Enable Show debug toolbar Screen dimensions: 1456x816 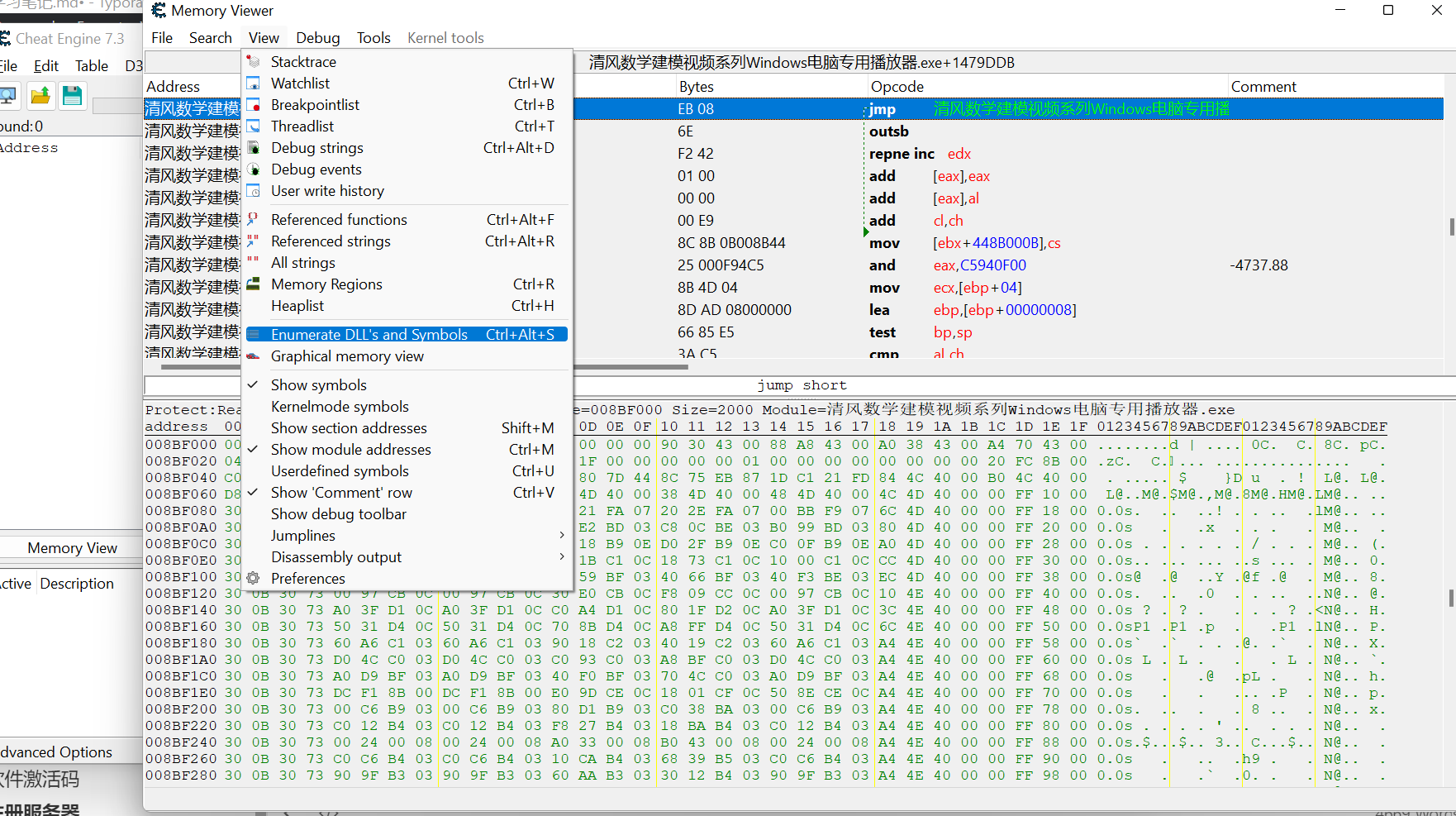[339, 513]
